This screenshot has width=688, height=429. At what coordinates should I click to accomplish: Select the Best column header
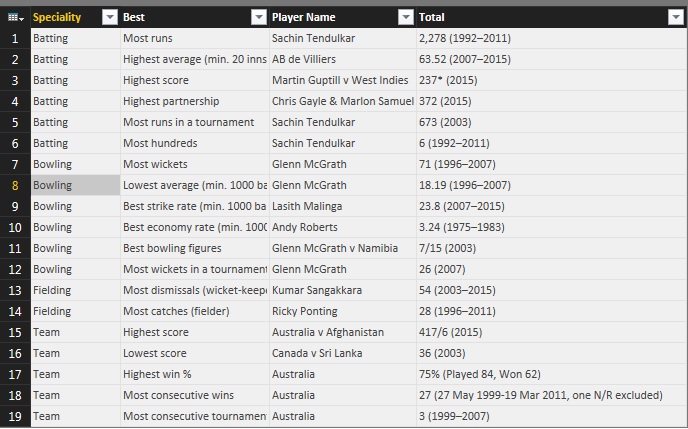[x=180, y=17]
